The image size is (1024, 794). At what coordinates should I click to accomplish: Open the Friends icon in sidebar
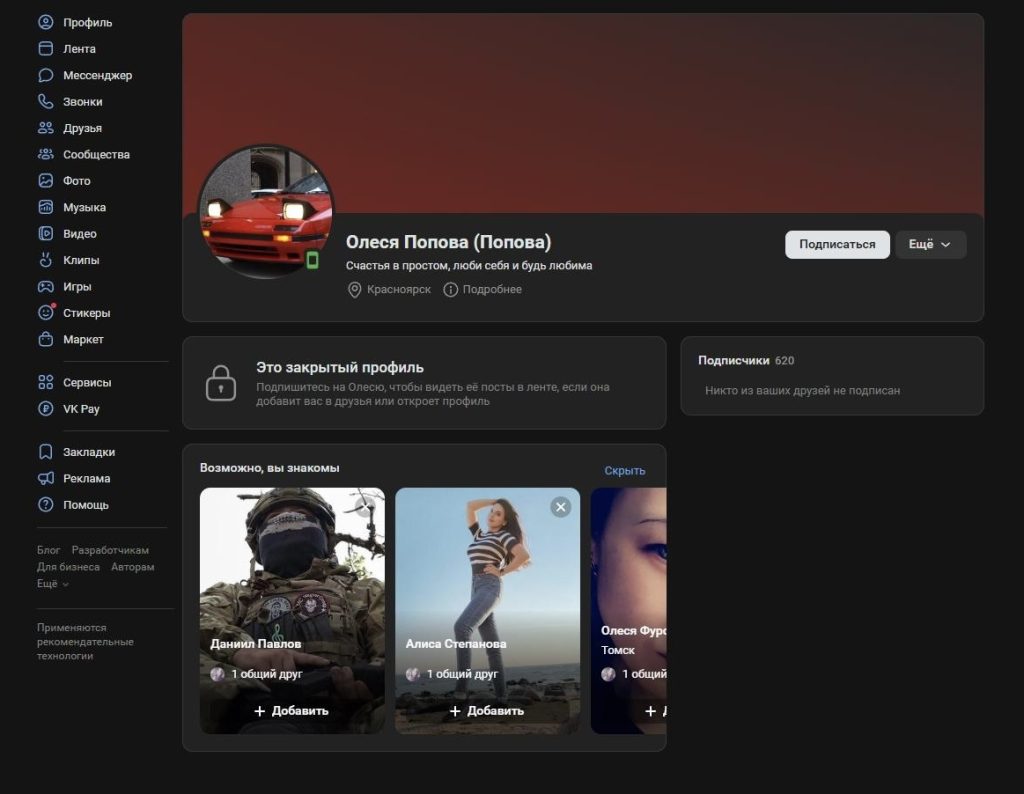click(x=45, y=128)
